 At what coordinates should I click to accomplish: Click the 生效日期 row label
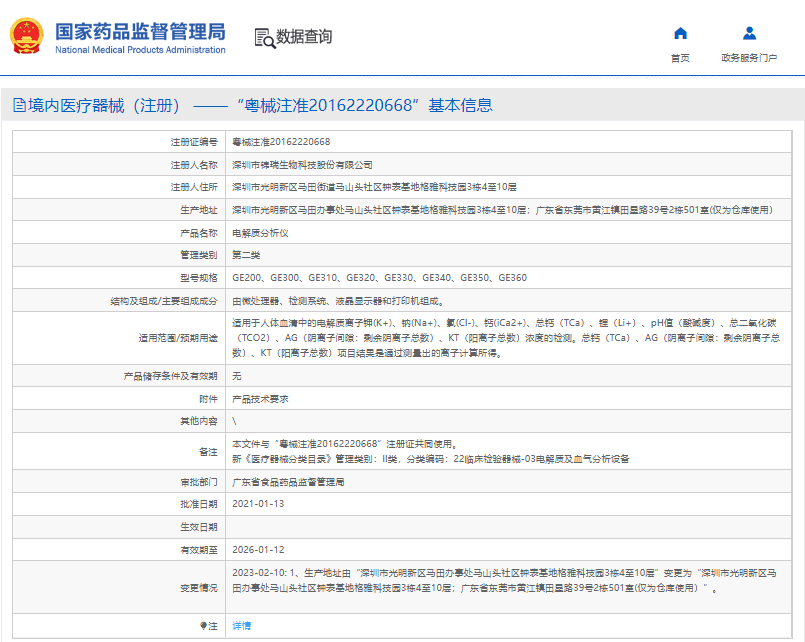click(x=199, y=527)
